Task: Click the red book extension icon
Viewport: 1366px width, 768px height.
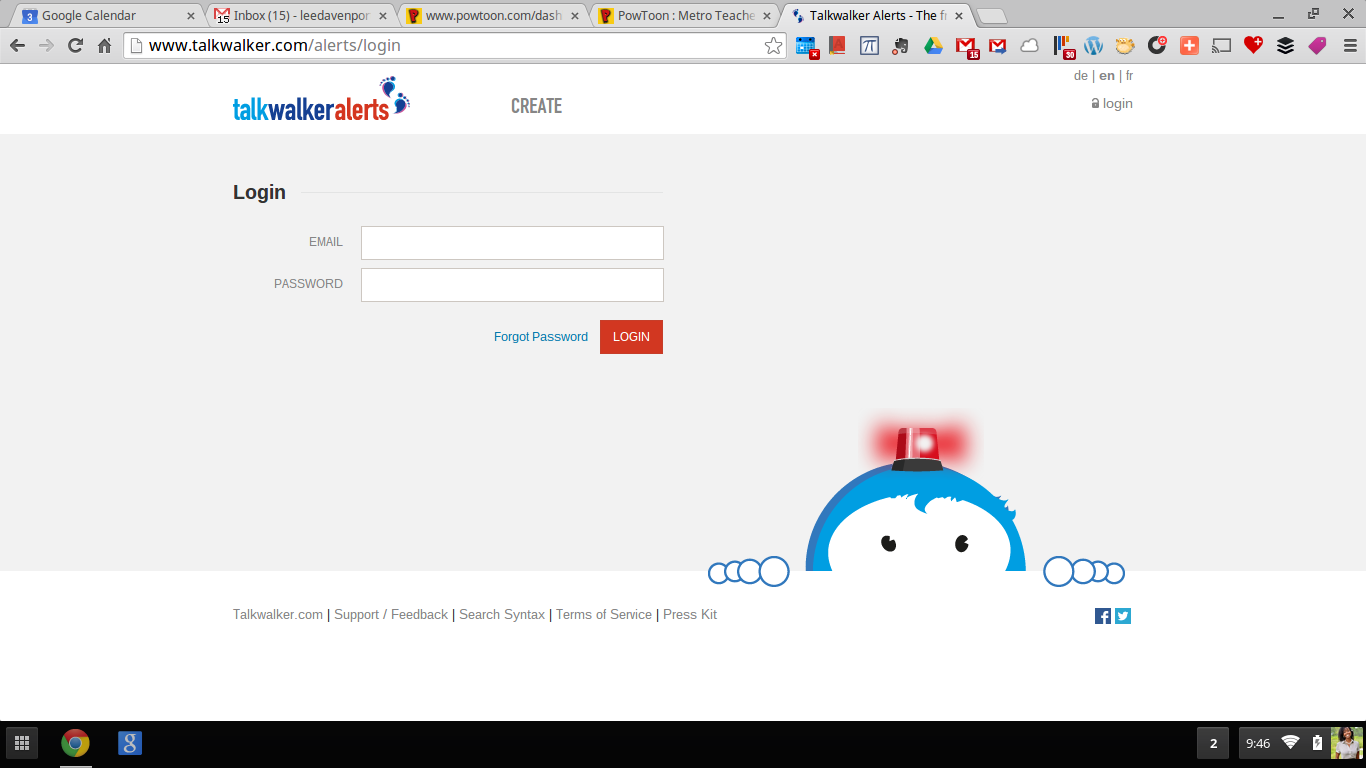Action: [x=838, y=45]
